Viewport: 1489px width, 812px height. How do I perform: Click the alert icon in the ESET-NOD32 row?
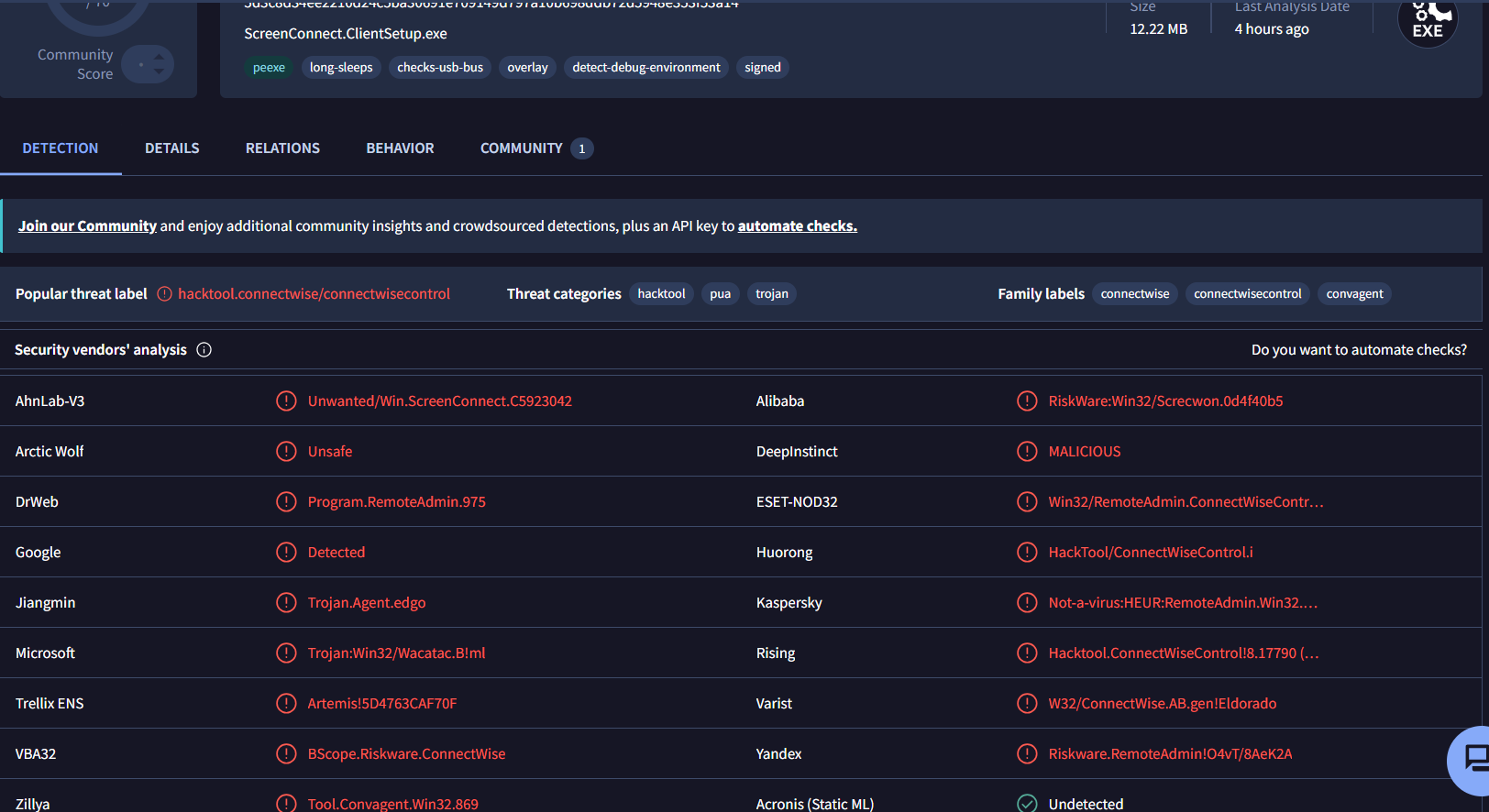(x=1027, y=502)
